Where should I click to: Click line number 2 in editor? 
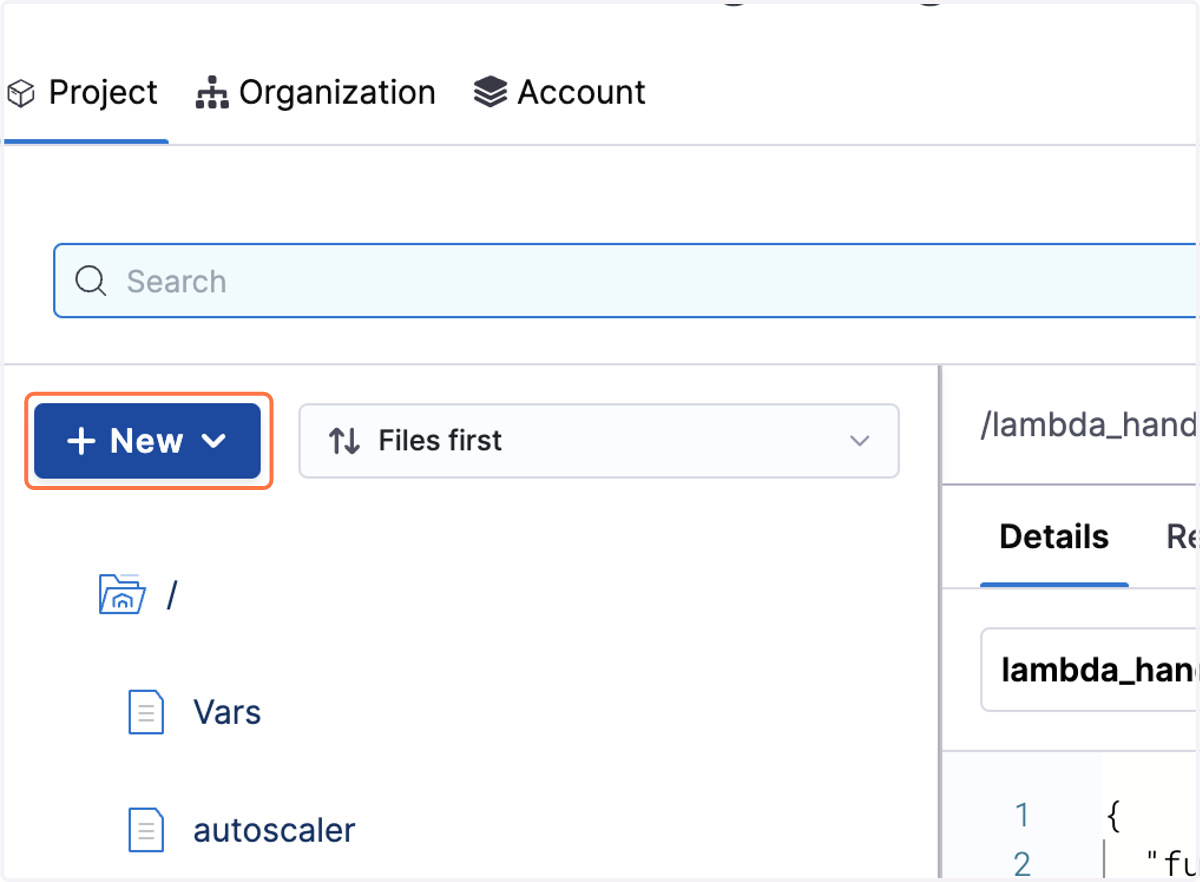(1022, 864)
